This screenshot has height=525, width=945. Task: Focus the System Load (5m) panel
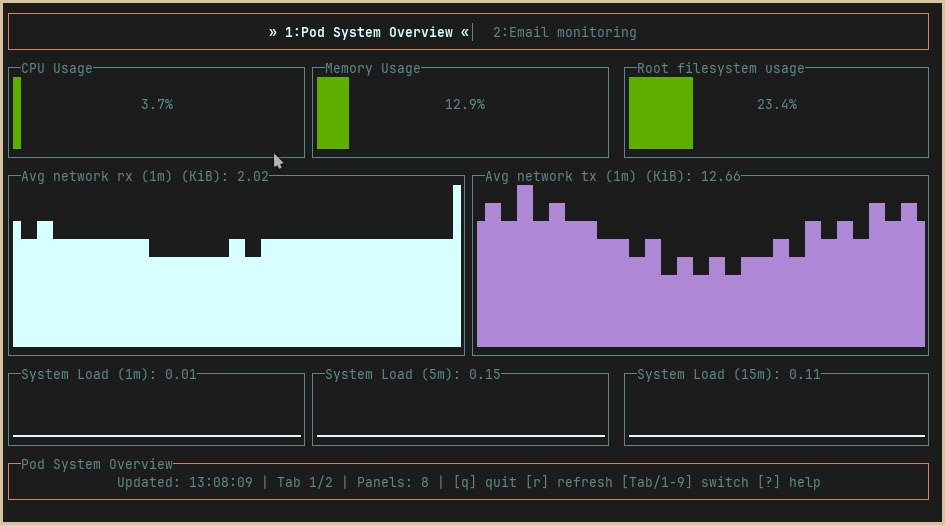[x=460, y=408]
